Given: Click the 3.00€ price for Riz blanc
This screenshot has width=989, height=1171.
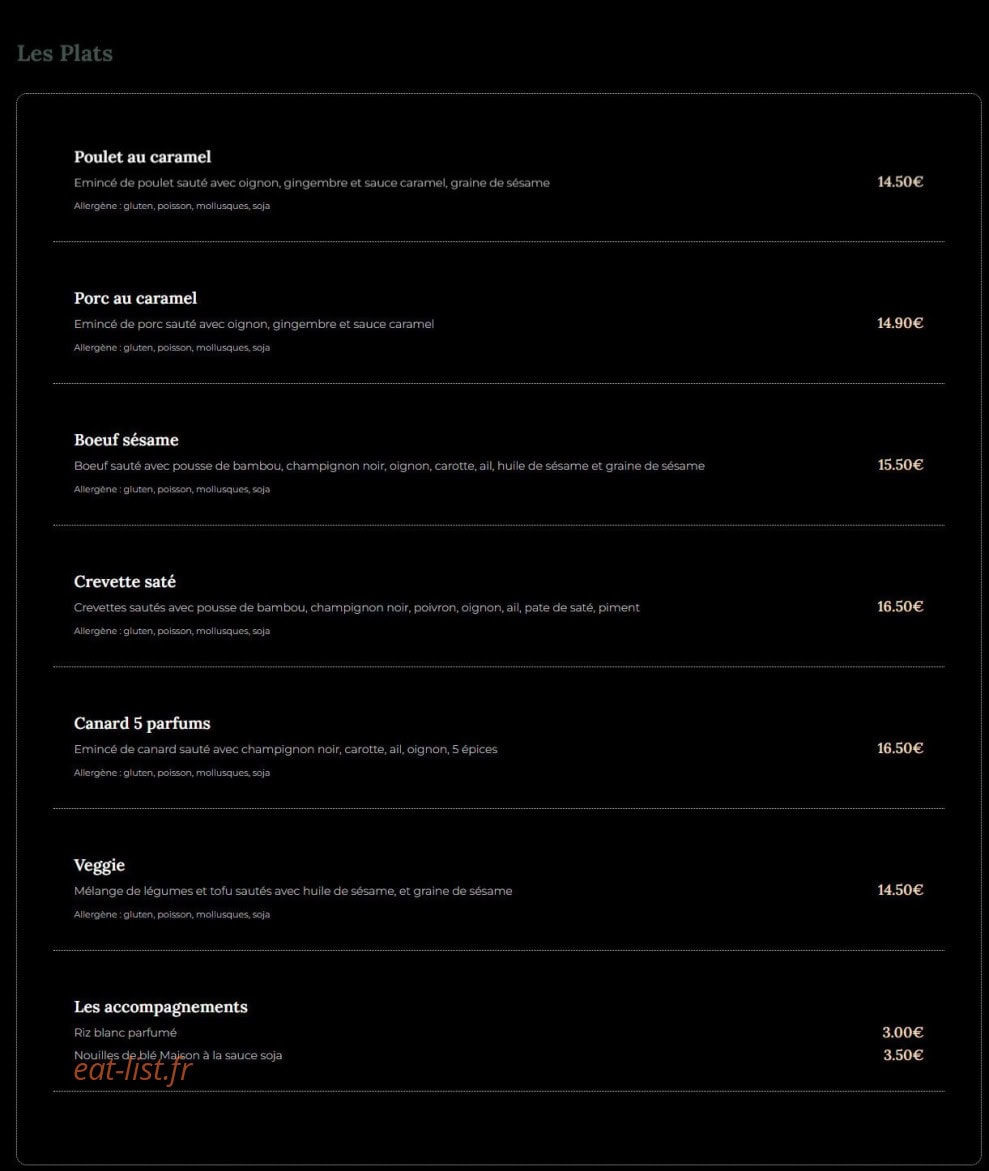Looking at the screenshot, I should coord(902,1032).
